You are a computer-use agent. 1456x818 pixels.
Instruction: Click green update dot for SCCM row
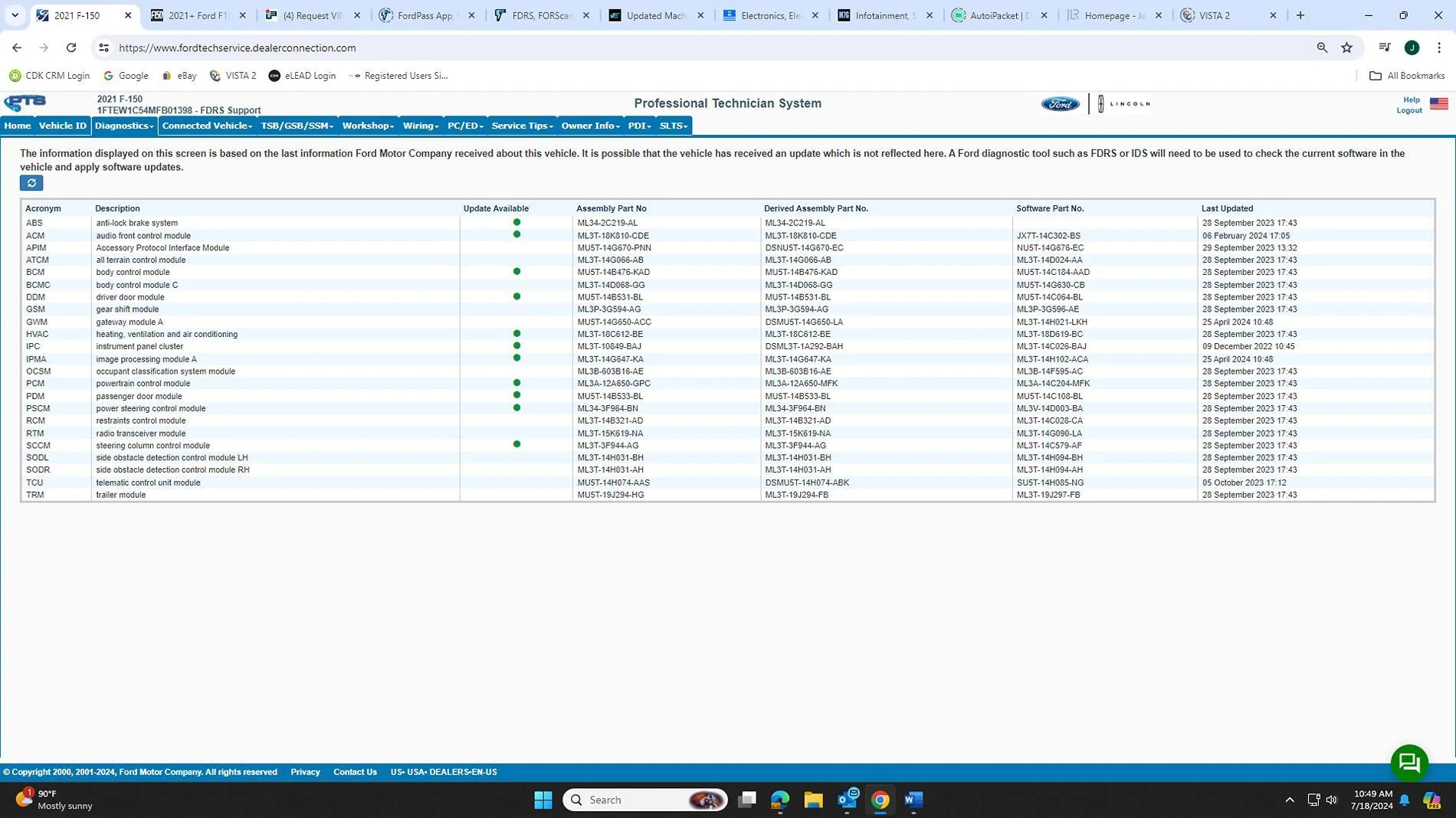pyautogui.click(x=516, y=444)
